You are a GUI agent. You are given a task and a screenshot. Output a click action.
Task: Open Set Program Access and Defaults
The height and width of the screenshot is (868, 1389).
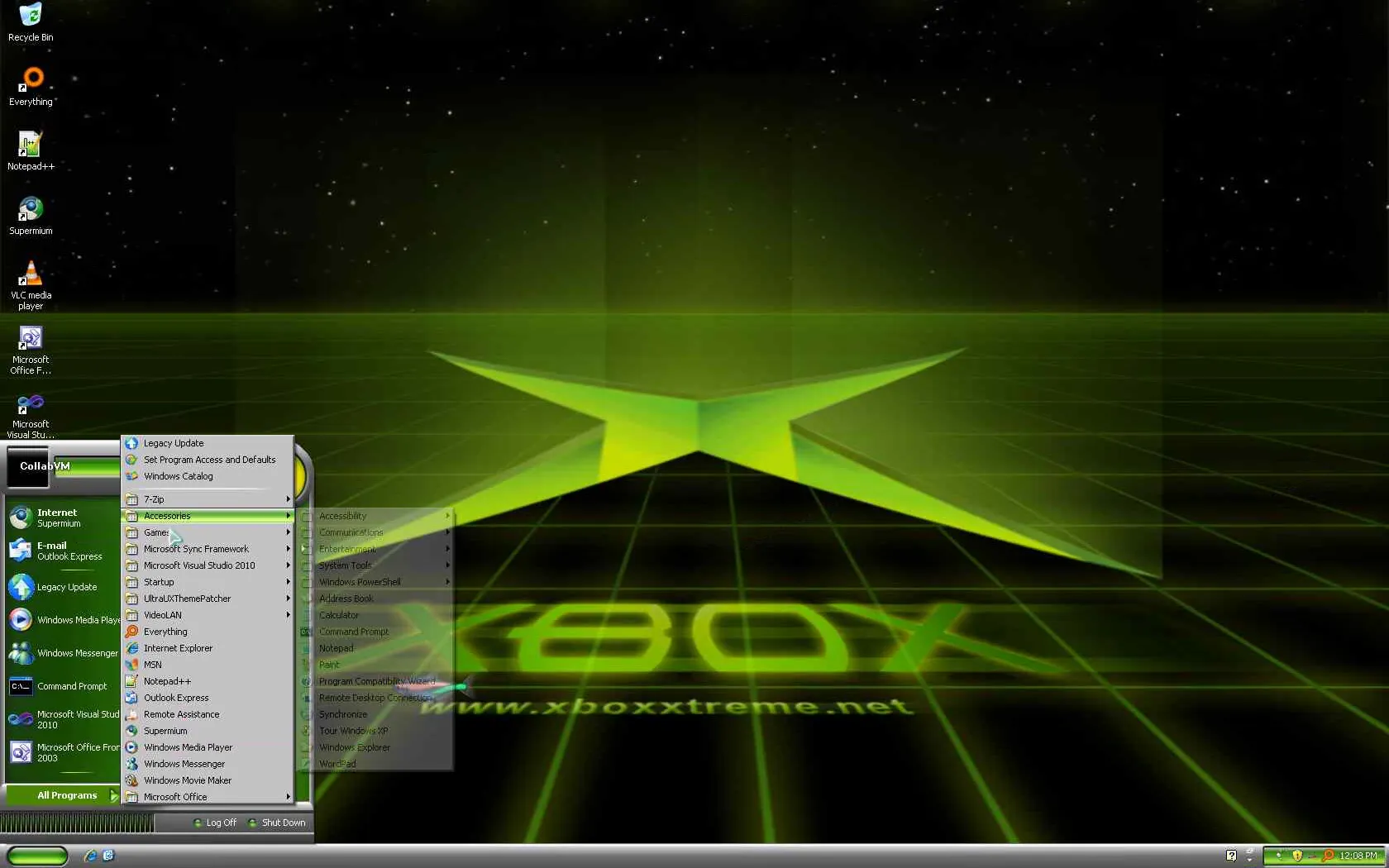tap(208, 460)
